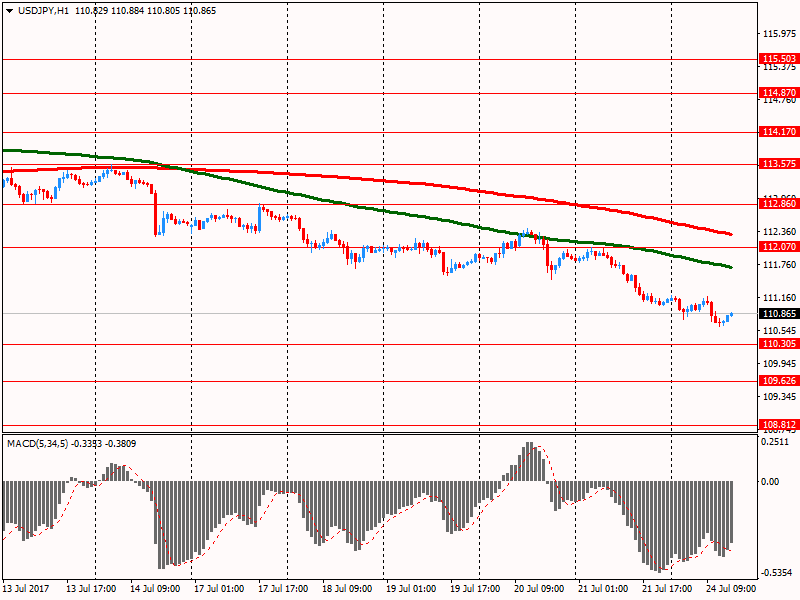Click the -0.5354 MACD scale value
This screenshot has height=600, width=800.
[776, 573]
